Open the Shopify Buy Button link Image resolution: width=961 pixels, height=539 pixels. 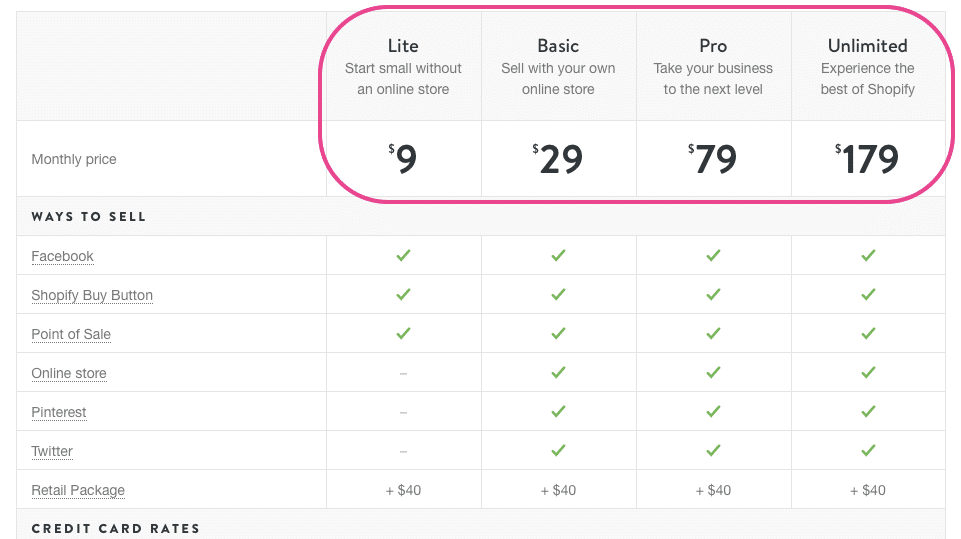[x=92, y=295]
